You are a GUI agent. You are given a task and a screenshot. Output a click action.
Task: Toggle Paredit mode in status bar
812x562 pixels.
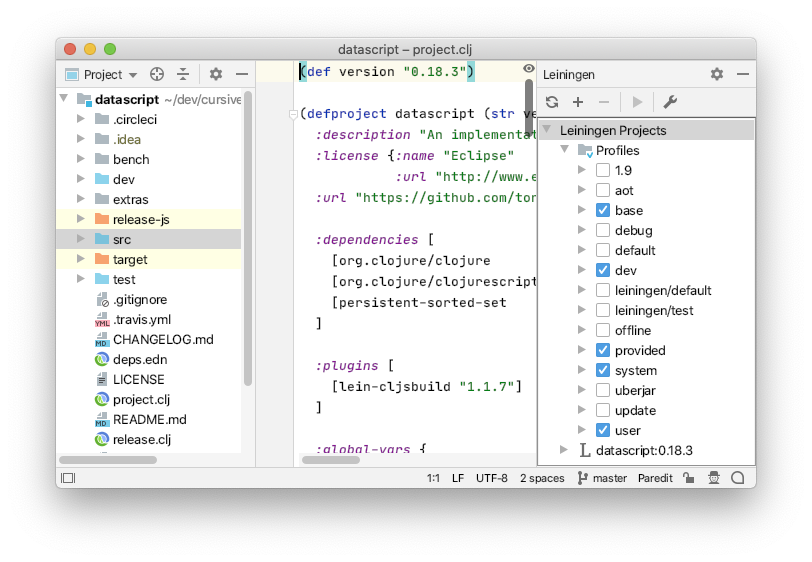click(655, 478)
